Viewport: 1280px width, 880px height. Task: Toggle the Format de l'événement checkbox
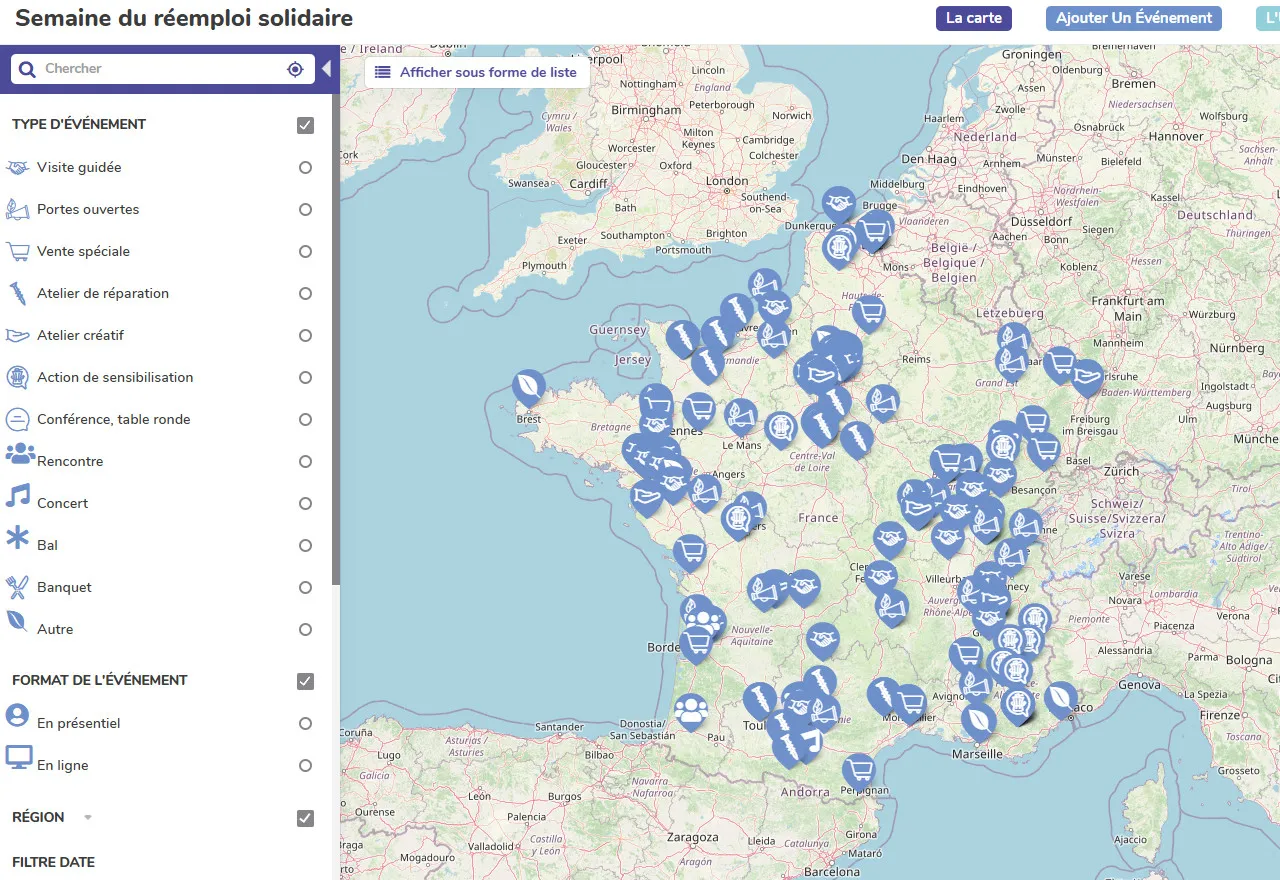[x=306, y=681]
